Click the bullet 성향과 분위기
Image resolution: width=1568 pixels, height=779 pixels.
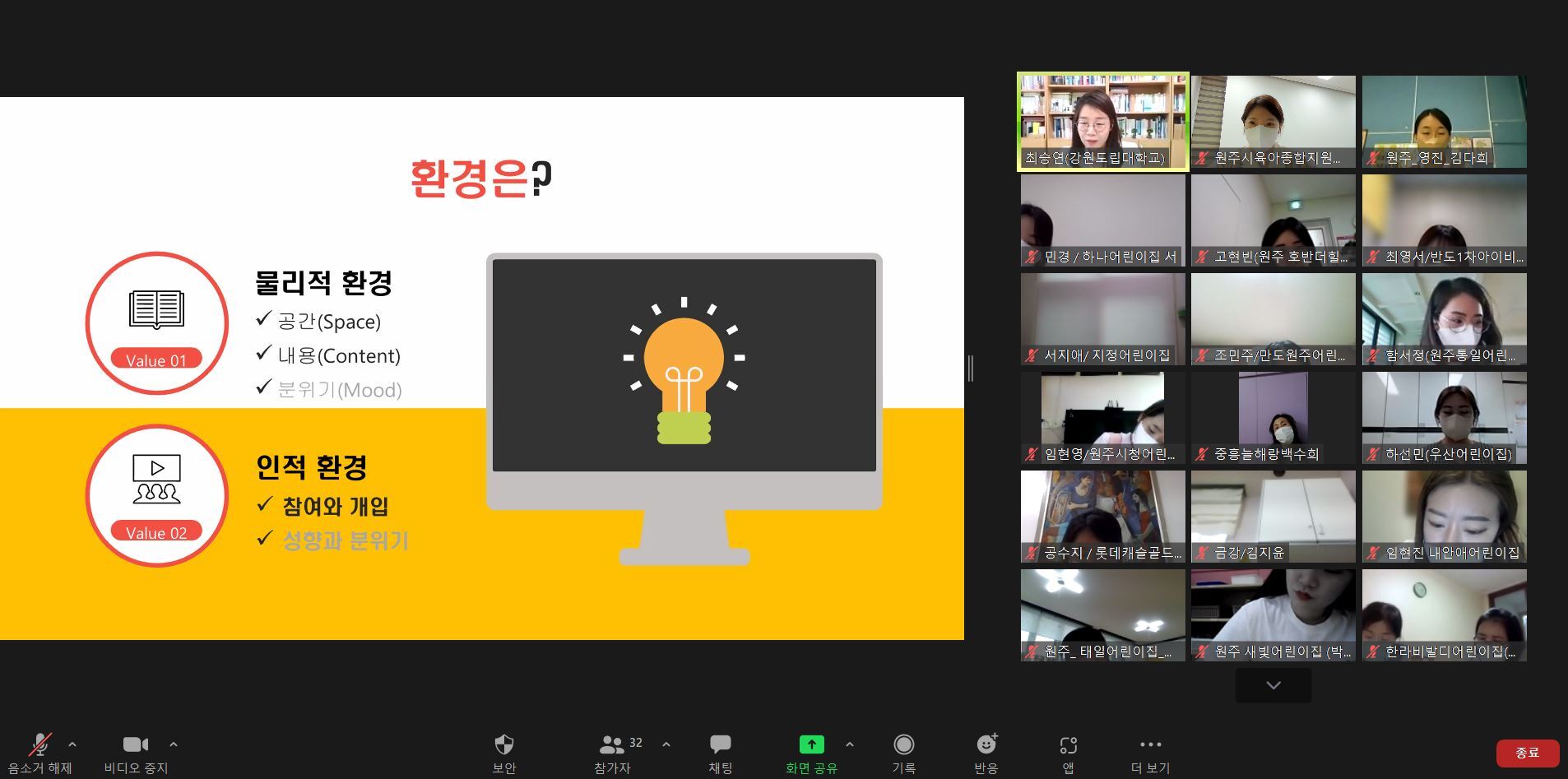tap(346, 541)
